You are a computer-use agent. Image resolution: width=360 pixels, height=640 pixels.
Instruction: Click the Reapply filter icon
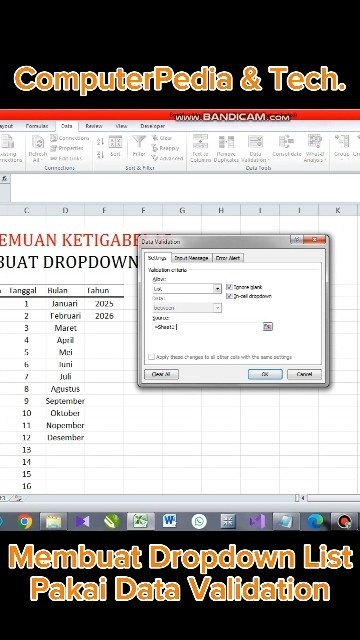point(165,148)
